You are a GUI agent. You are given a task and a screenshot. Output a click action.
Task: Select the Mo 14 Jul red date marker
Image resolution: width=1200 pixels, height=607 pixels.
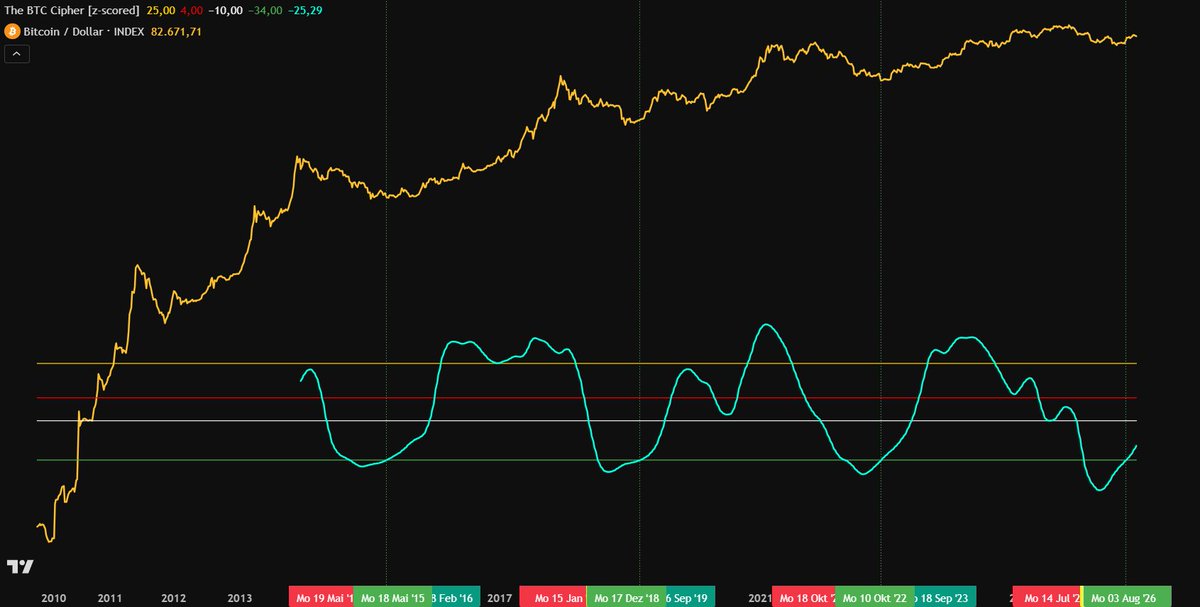point(1046,597)
